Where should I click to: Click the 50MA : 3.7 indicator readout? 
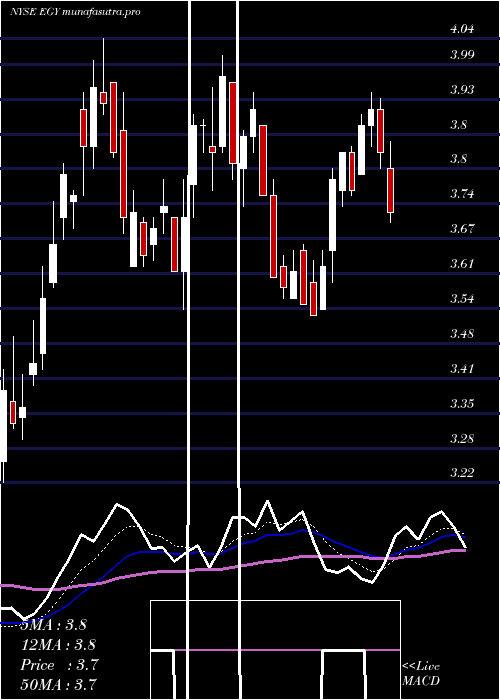(58, 684)
